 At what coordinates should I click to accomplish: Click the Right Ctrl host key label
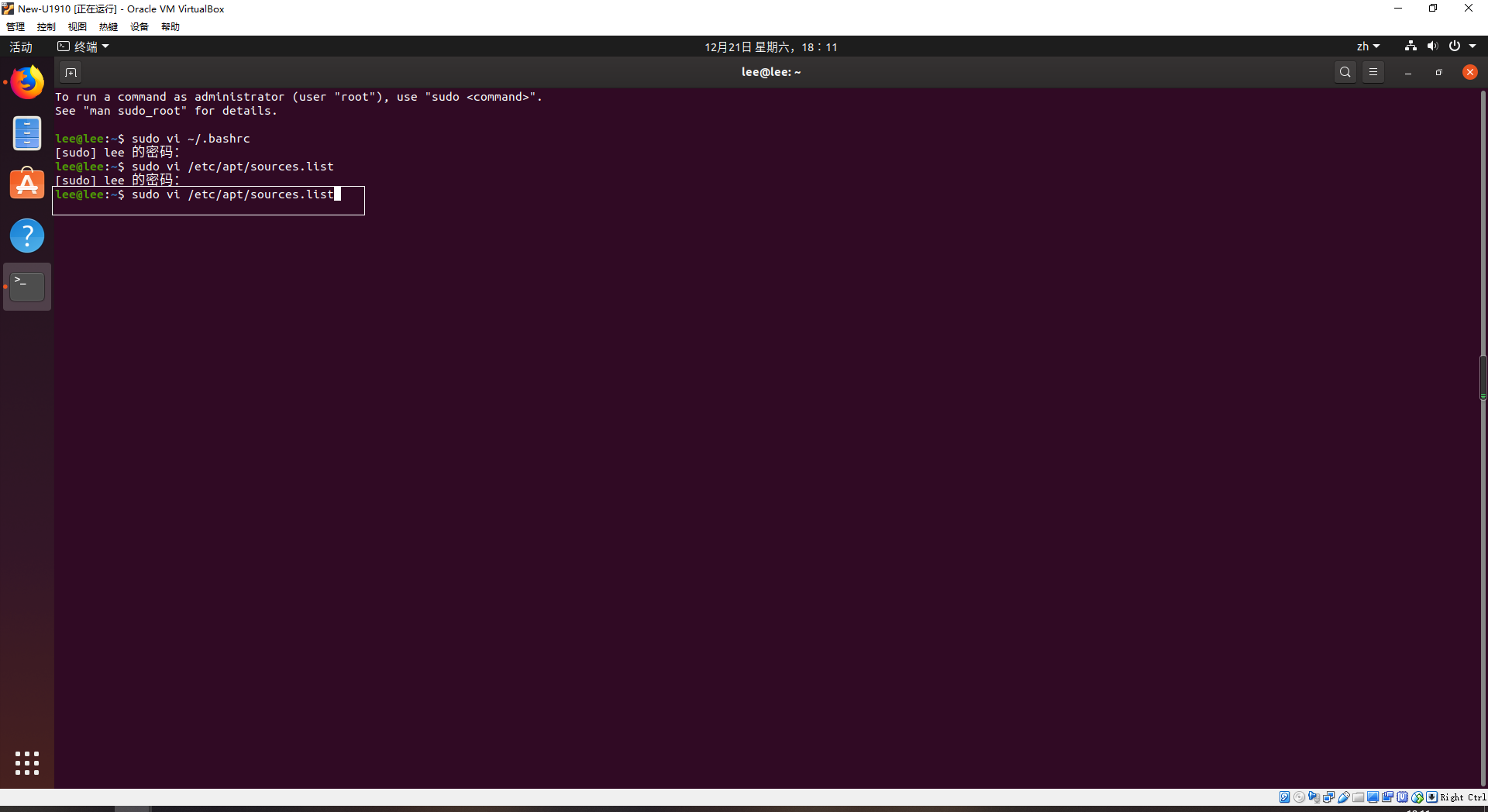click(1463, 797)
